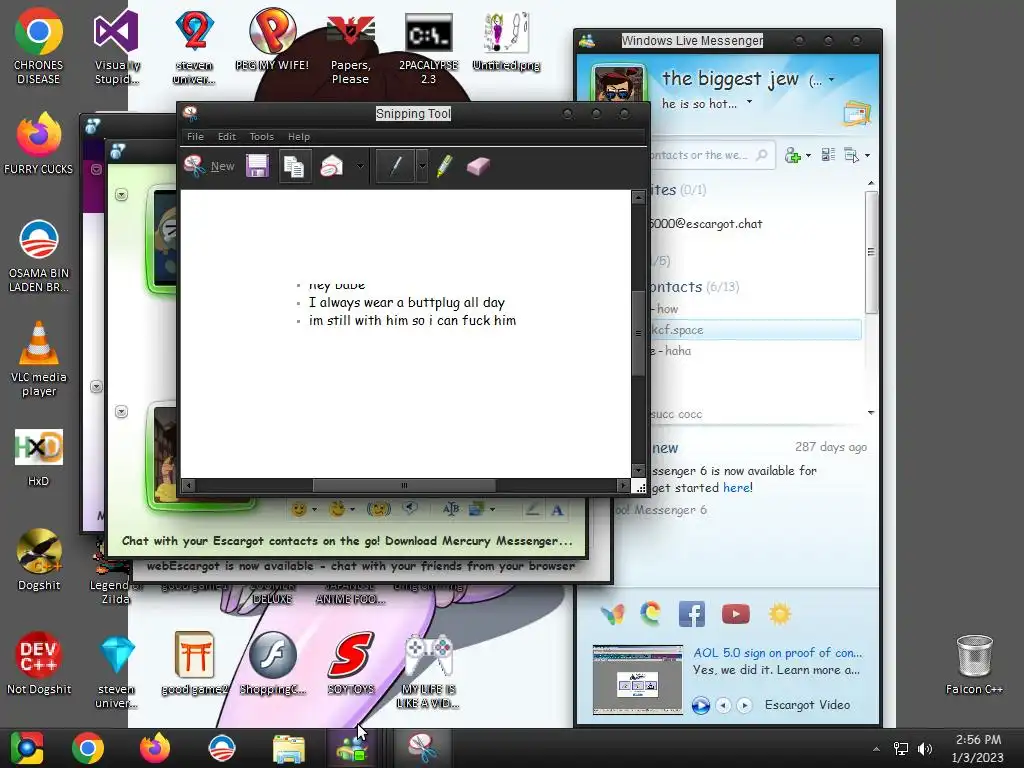This screenshot has height=768, width=1024.
Task: Copy the snip to clipboard
Action: pos(294,166)
